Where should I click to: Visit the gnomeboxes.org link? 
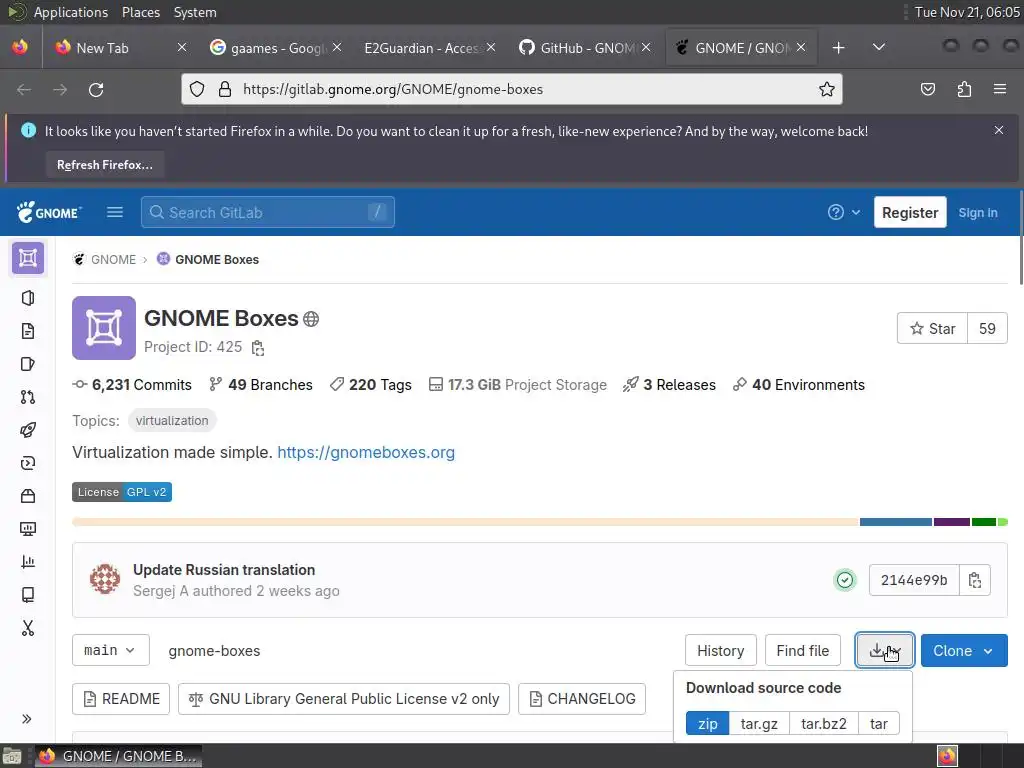pos(366,452)
